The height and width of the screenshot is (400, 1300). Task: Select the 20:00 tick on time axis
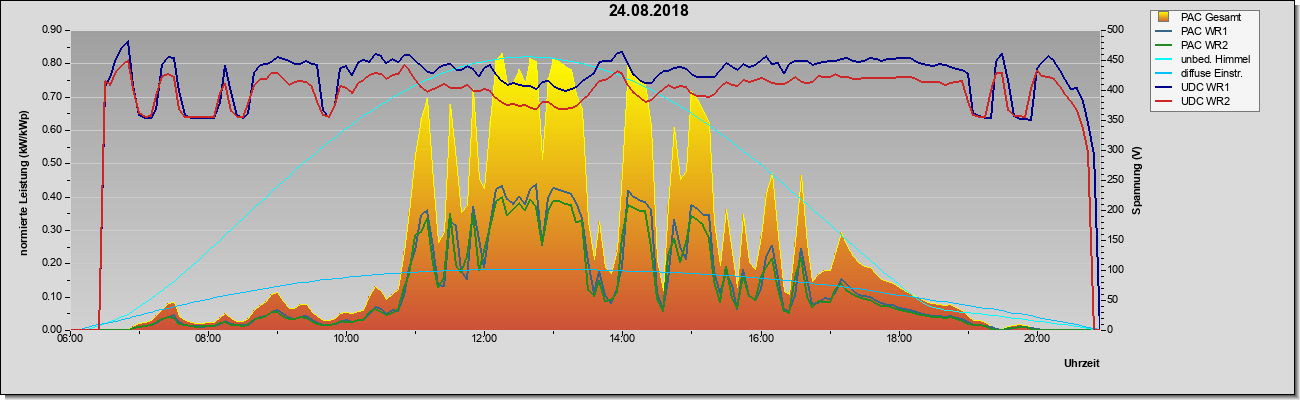[x=1037, y=338]
